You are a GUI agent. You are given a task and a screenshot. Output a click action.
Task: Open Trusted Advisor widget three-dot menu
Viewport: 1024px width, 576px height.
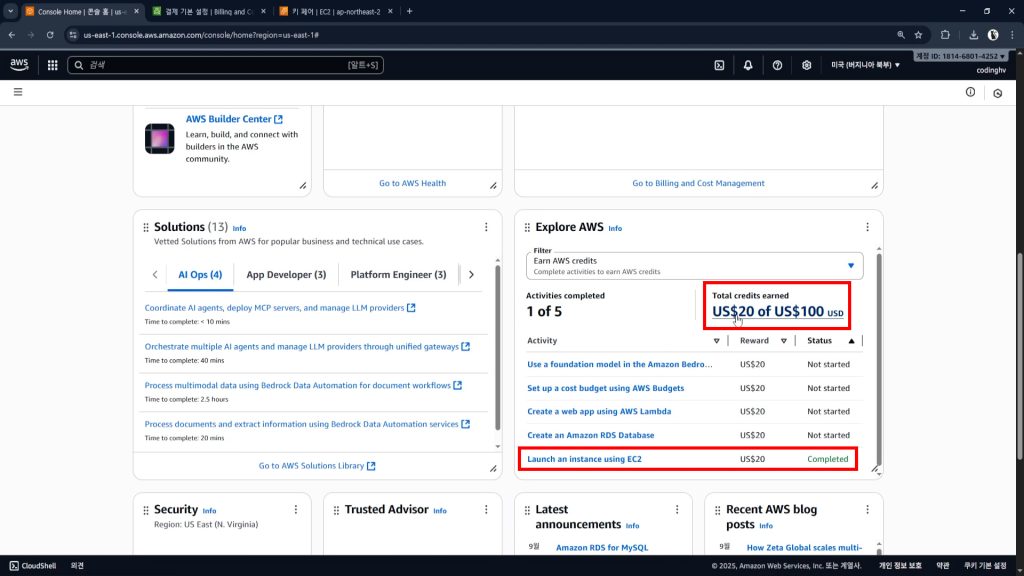point(486,509)
